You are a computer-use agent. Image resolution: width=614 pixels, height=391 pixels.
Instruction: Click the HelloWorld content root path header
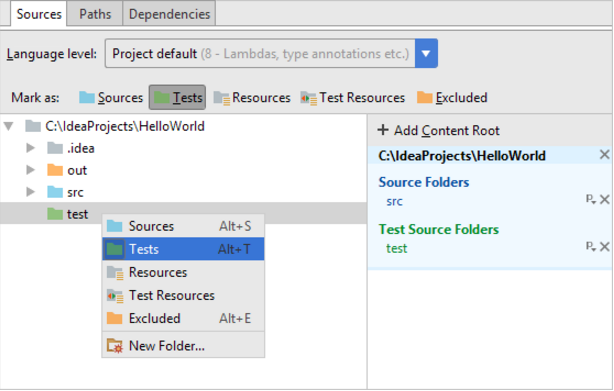[462, 156]
